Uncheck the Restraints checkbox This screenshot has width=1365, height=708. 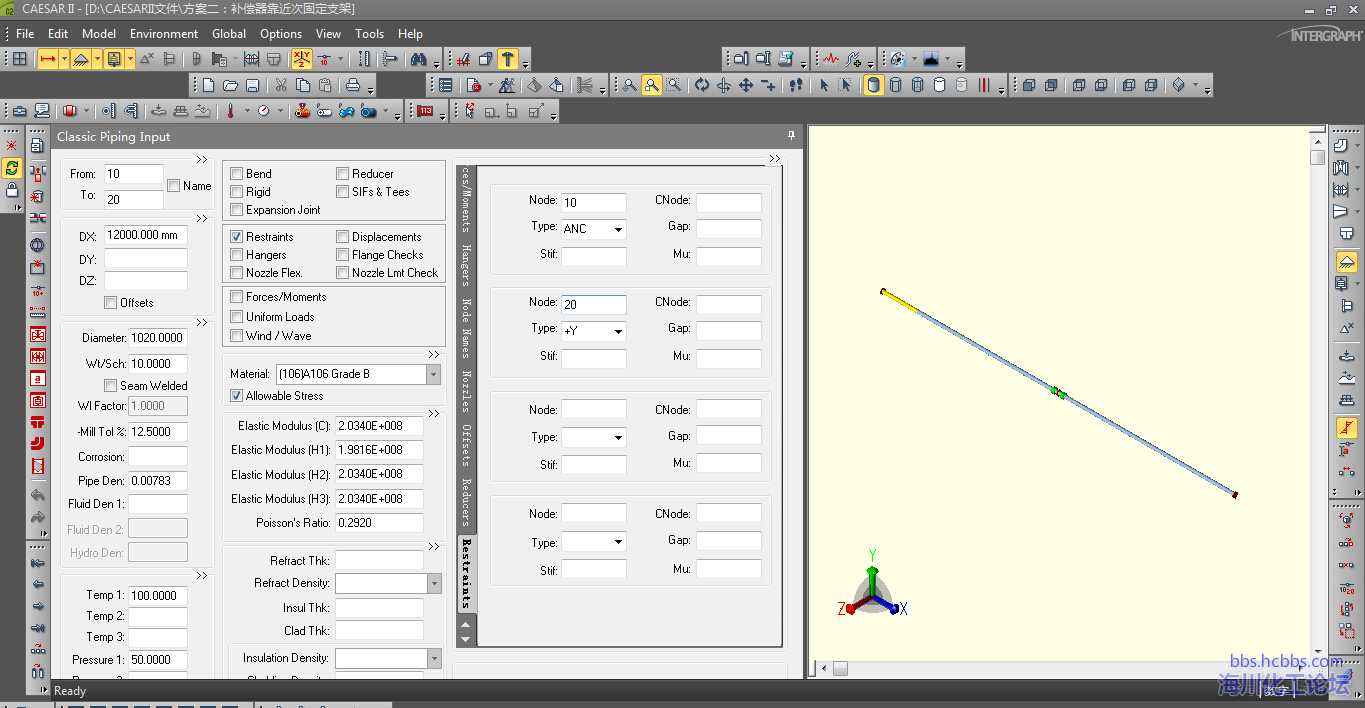click(x=237, y=237)
